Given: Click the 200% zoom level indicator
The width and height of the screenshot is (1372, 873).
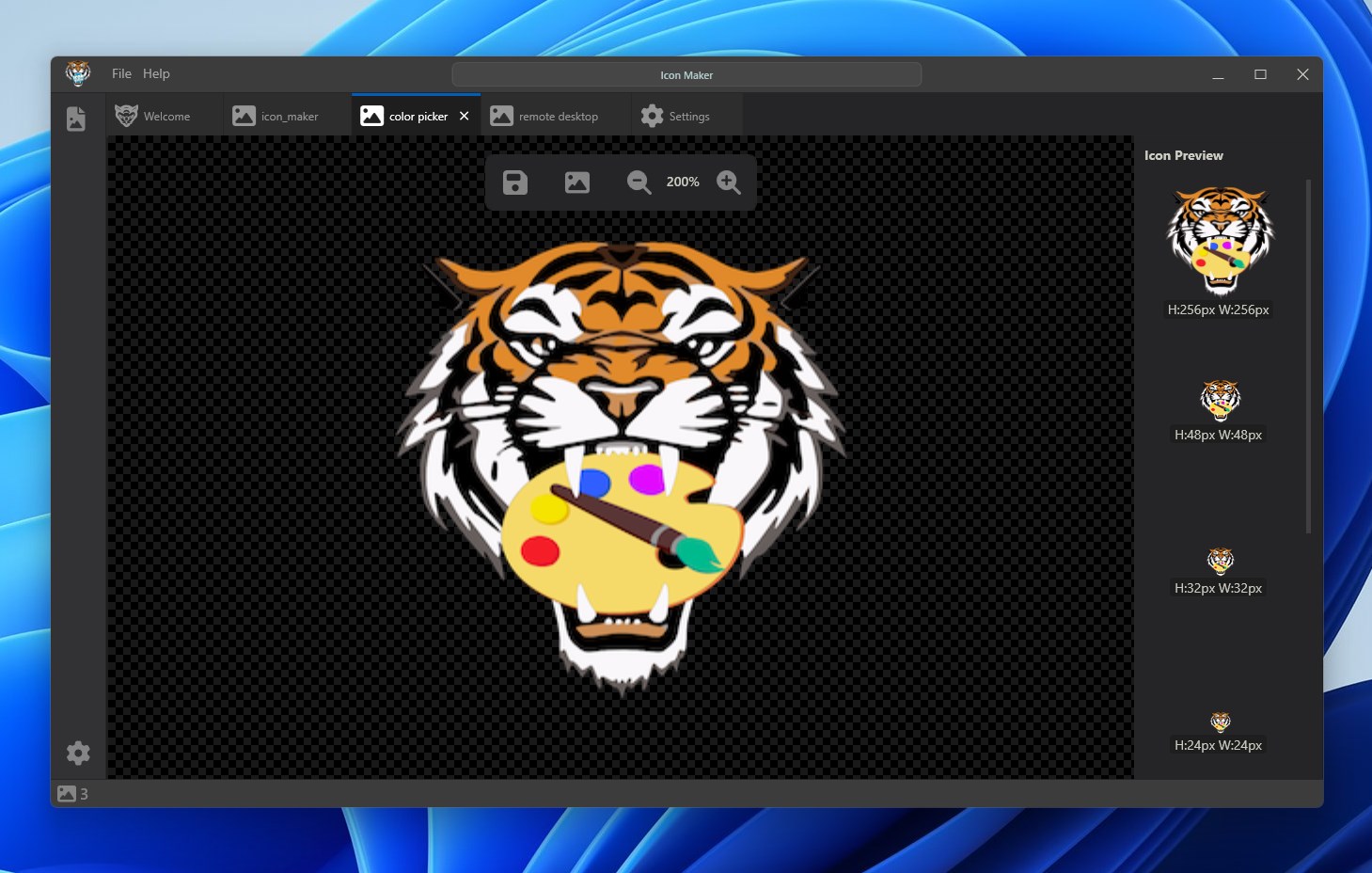Looking at the screenshot, I should [683, 182].
